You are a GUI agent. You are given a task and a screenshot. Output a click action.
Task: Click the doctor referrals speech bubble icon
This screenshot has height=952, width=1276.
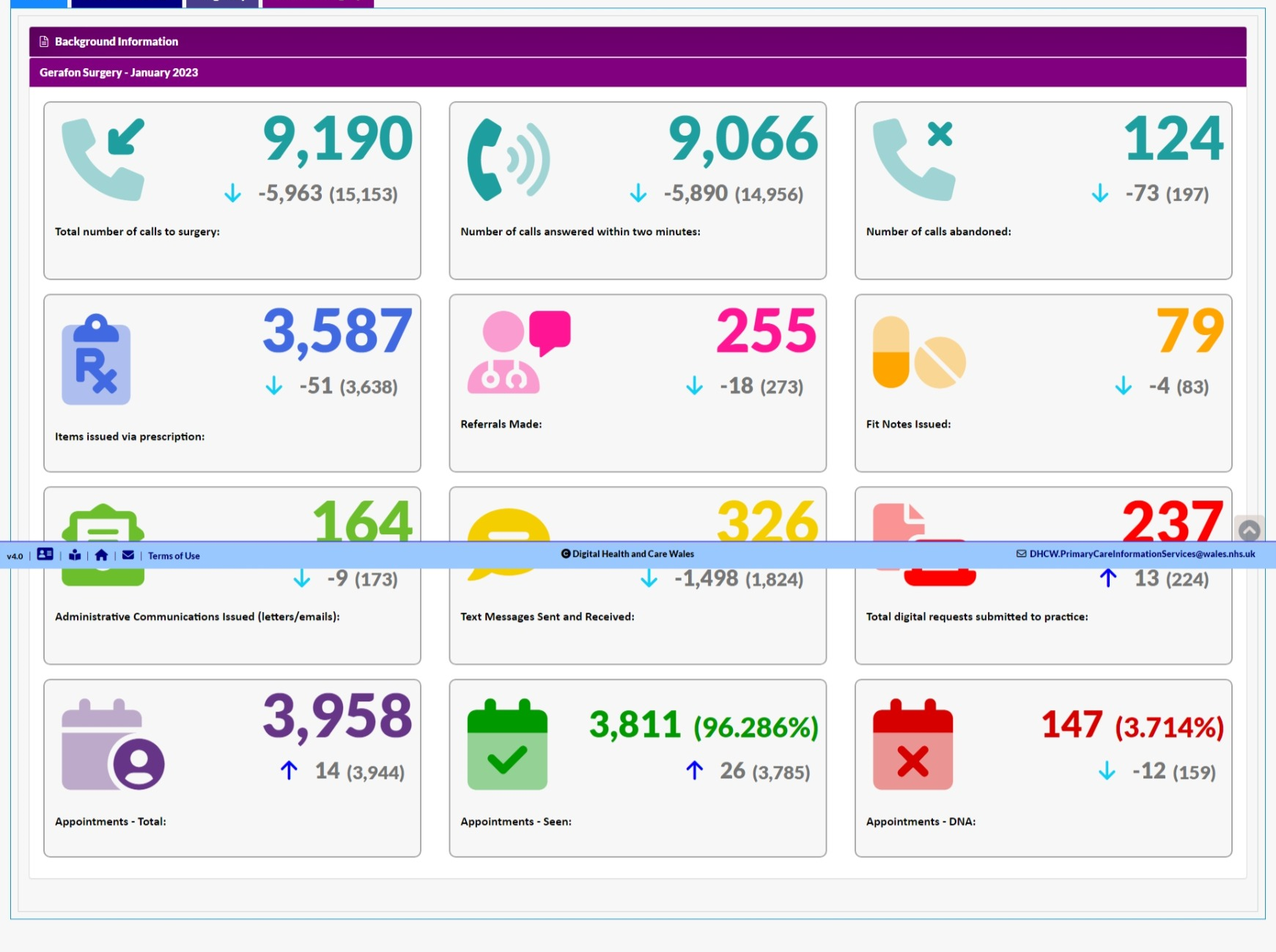pyautogui.click(x=518, y=352)
